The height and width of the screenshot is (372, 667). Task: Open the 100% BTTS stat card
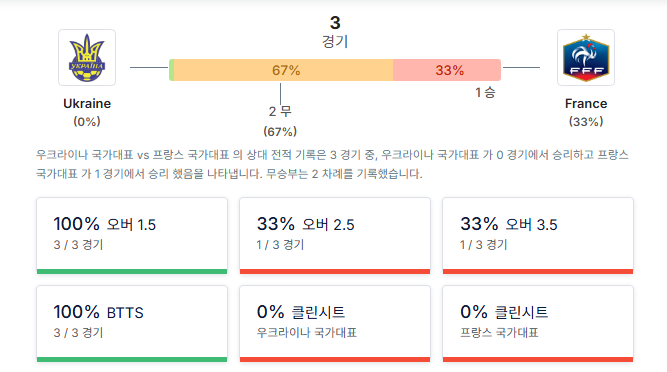click(x=132, y=324)
